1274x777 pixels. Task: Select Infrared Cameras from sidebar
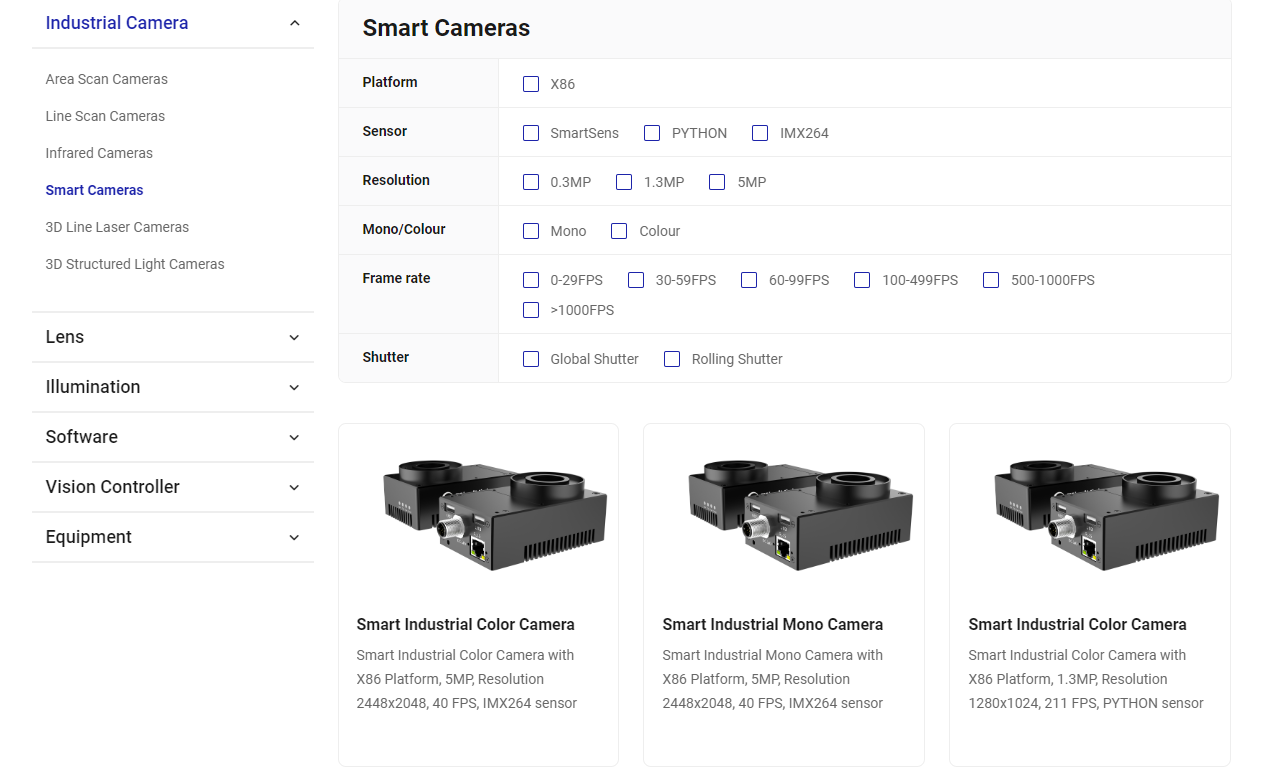[x=99, y=153]
